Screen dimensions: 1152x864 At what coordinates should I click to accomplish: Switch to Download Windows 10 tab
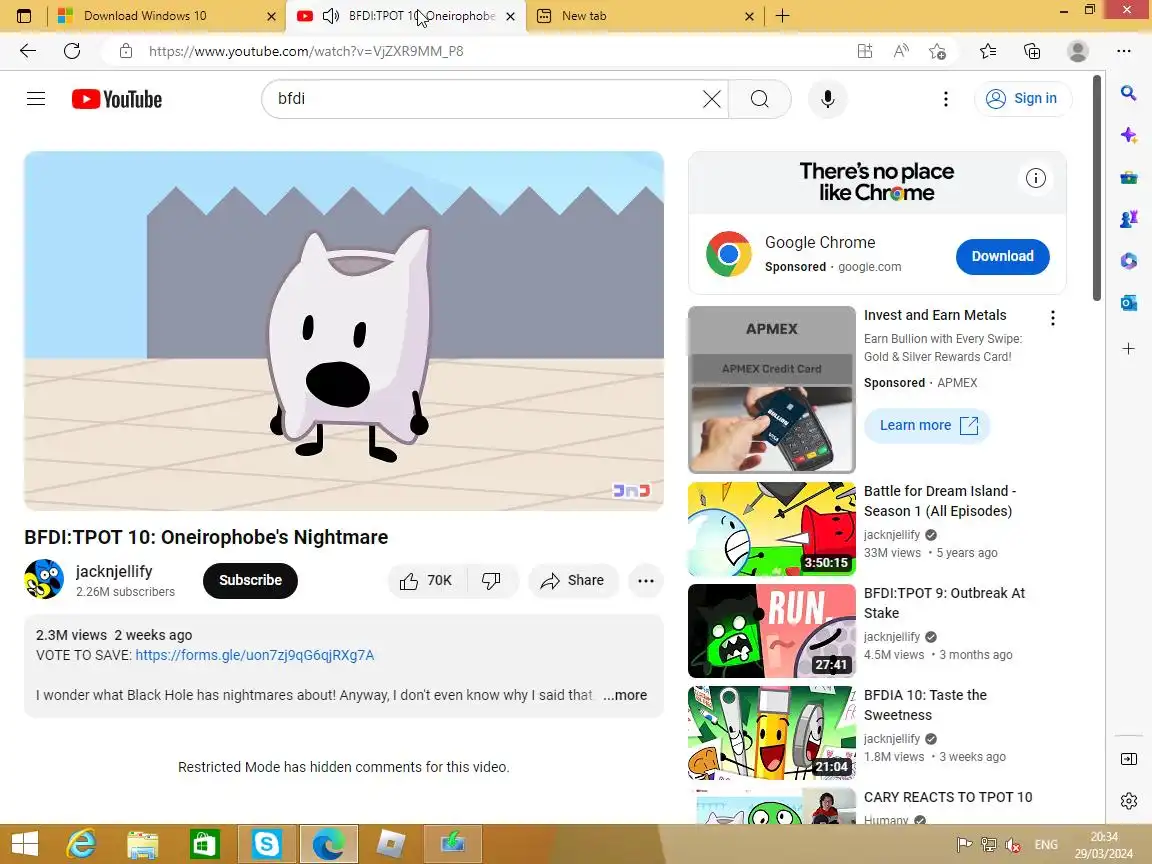tap(165, 15)
